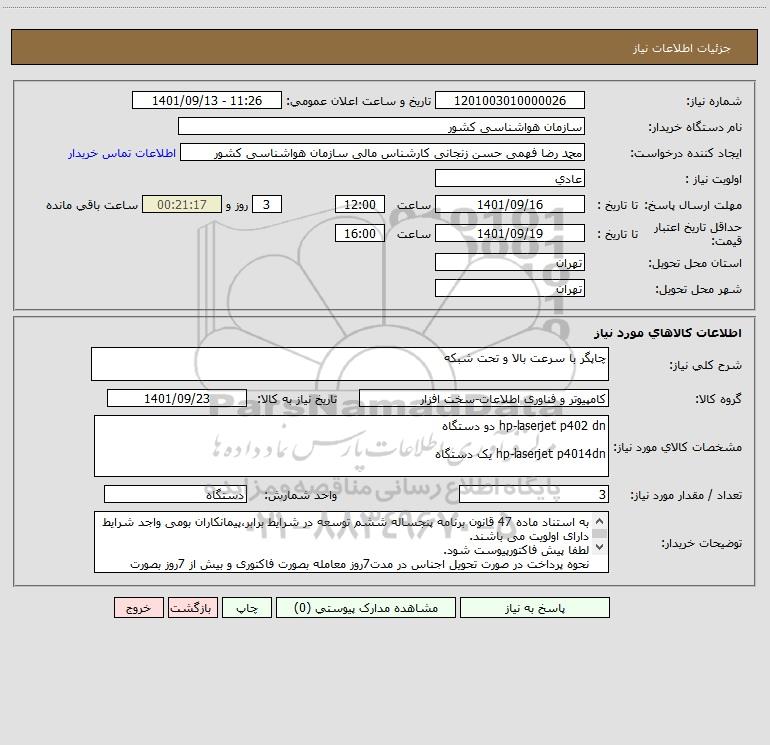Click quantity field showing 3
The height and width of the screenshot is (745, 770).
point(534,495)
